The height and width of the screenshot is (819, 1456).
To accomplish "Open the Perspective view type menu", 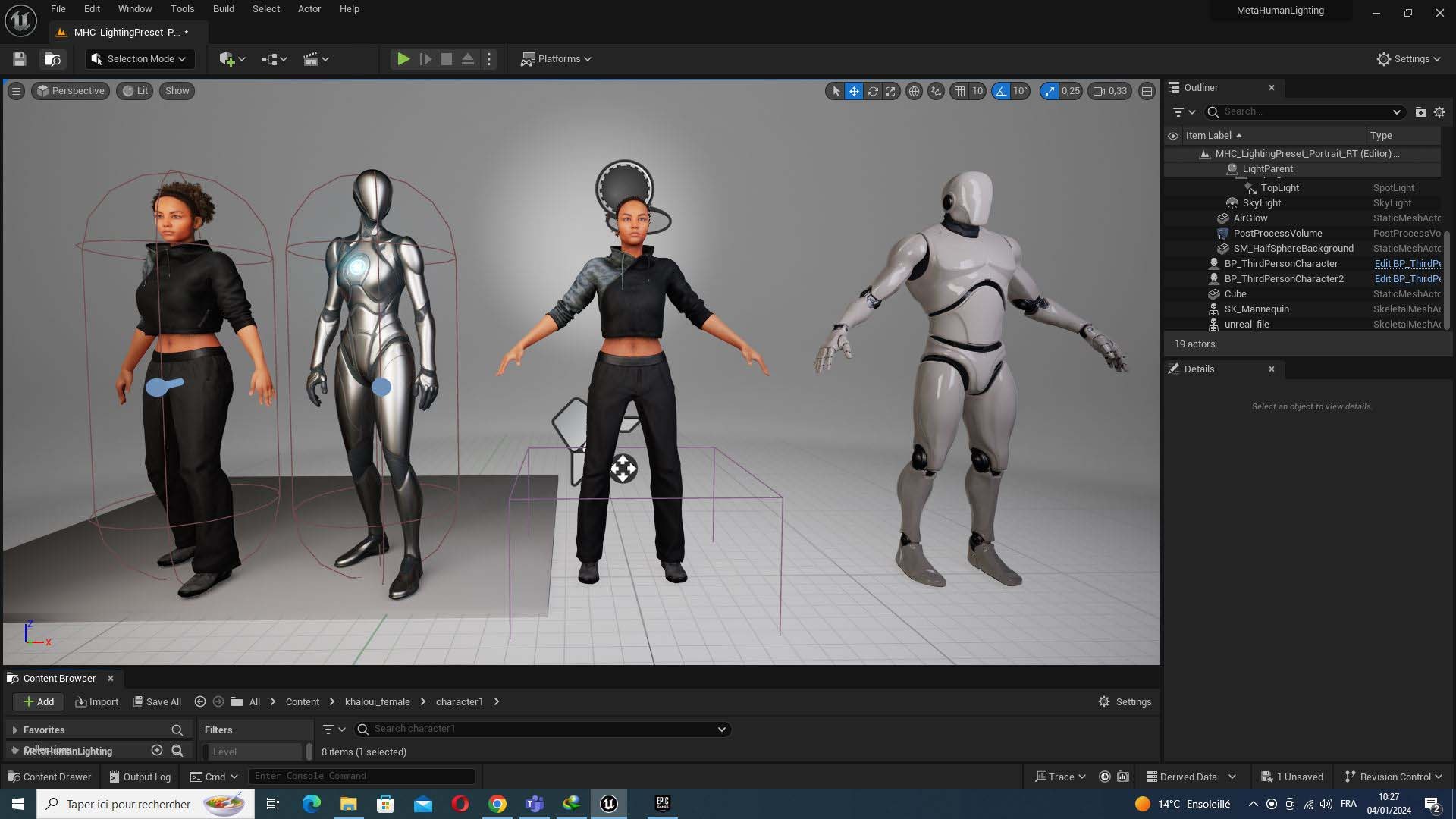I will point(71,91).
